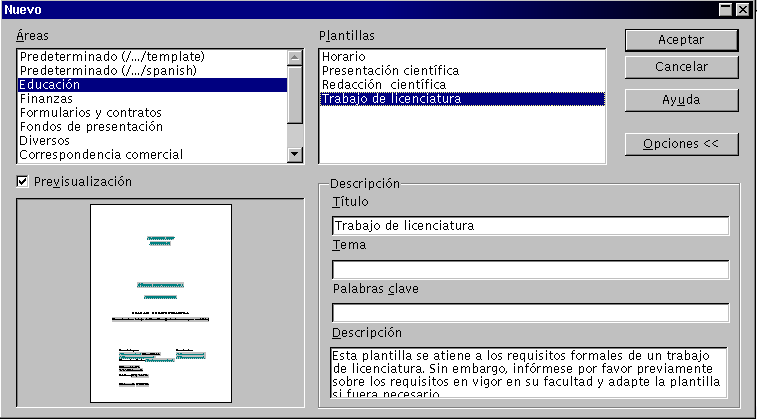757x419 pixels.
Task: Toggle the Previsualización checkbox
Action: 23,181
